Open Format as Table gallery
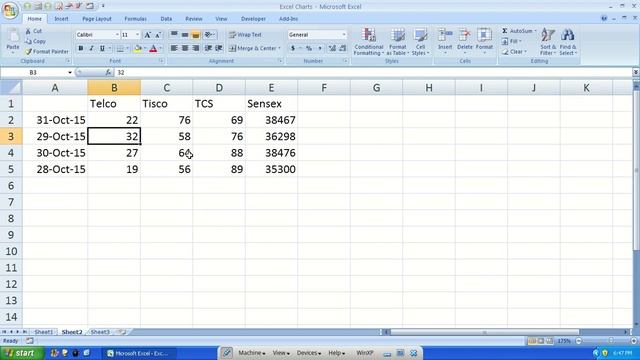 [397, 42]
